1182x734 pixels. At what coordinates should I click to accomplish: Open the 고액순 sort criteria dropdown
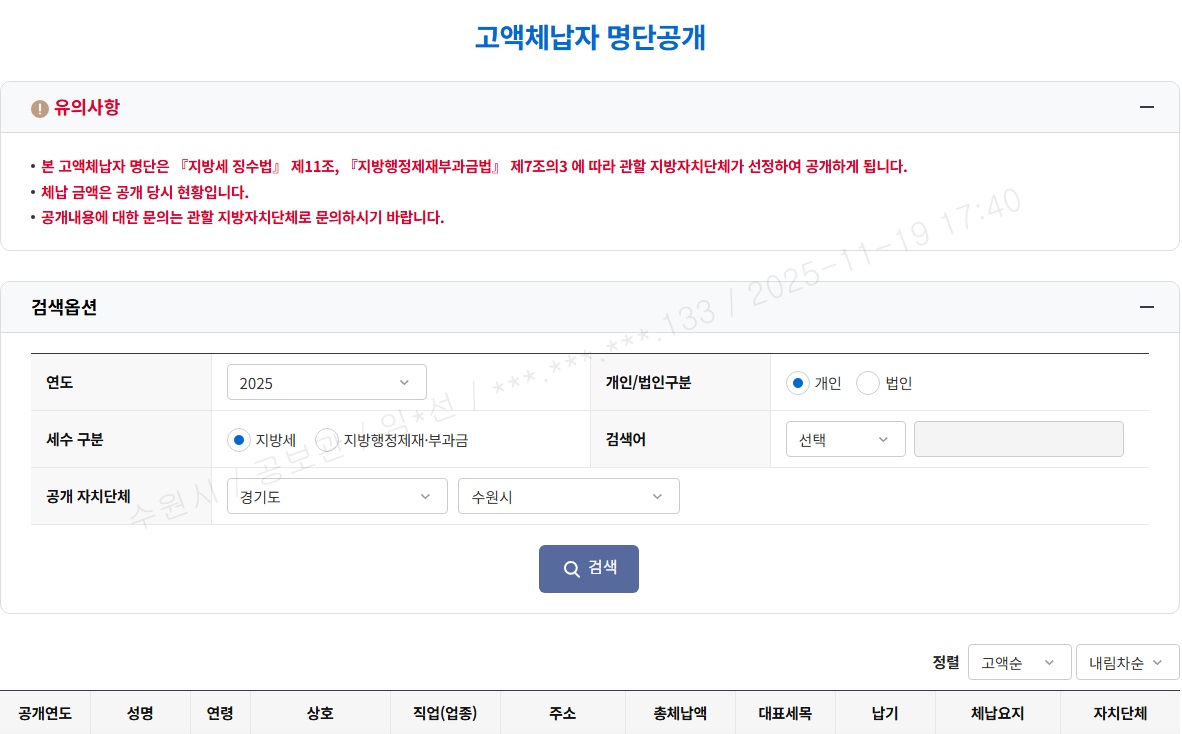[1019, 662]
